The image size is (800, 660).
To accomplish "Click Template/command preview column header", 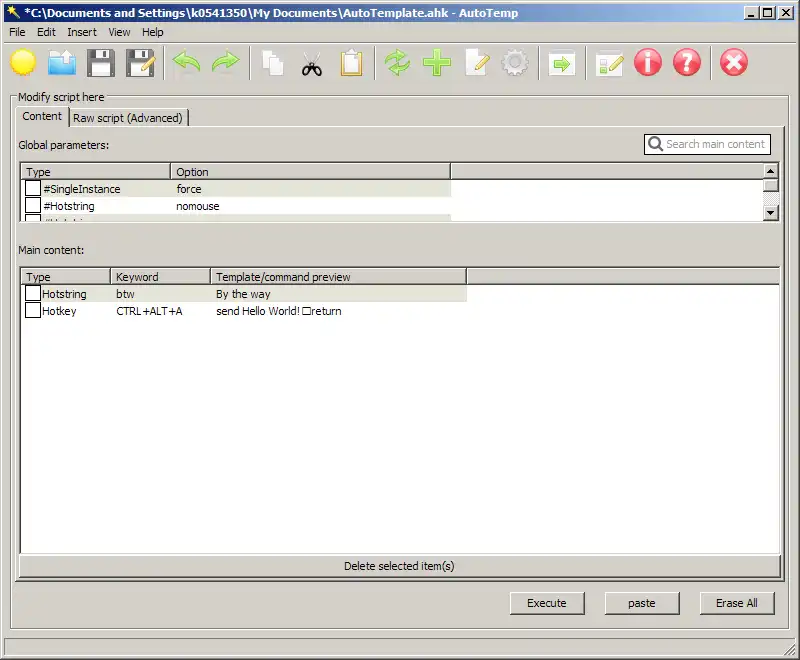I will click(x=338, y=277).
